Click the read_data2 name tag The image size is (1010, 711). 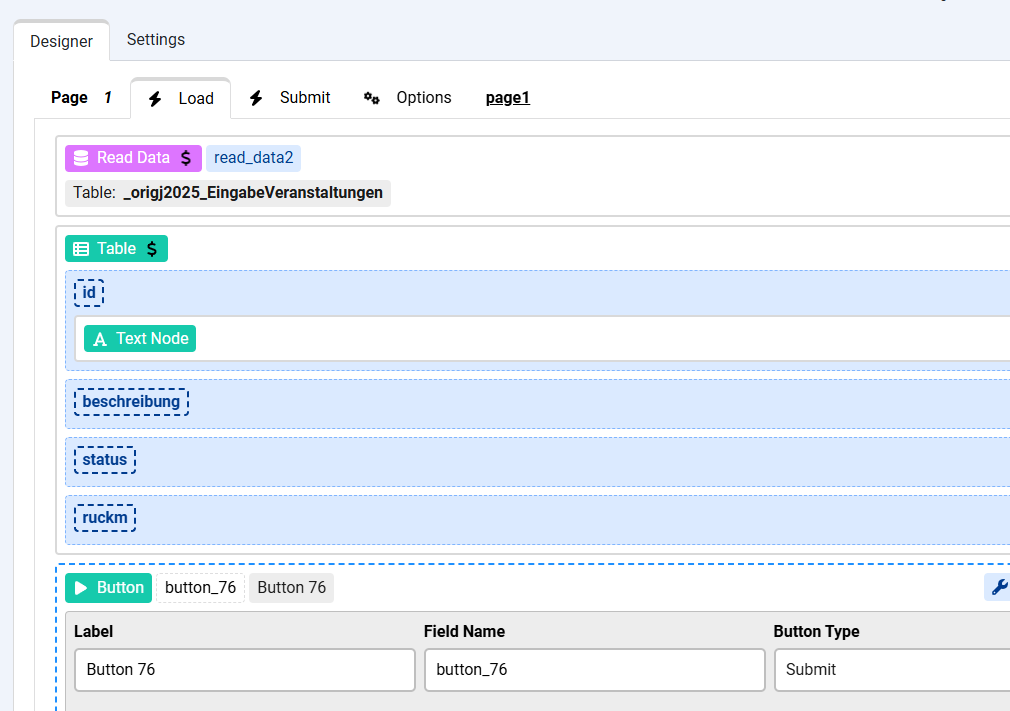(253, 158)
